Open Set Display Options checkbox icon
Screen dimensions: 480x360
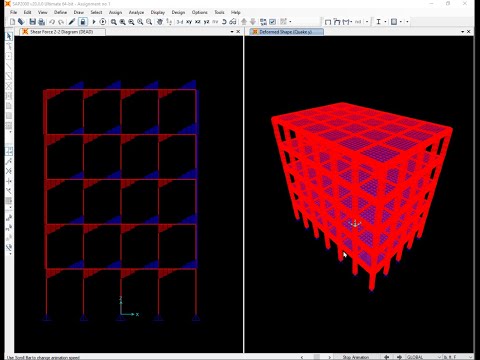pos(272,22)
